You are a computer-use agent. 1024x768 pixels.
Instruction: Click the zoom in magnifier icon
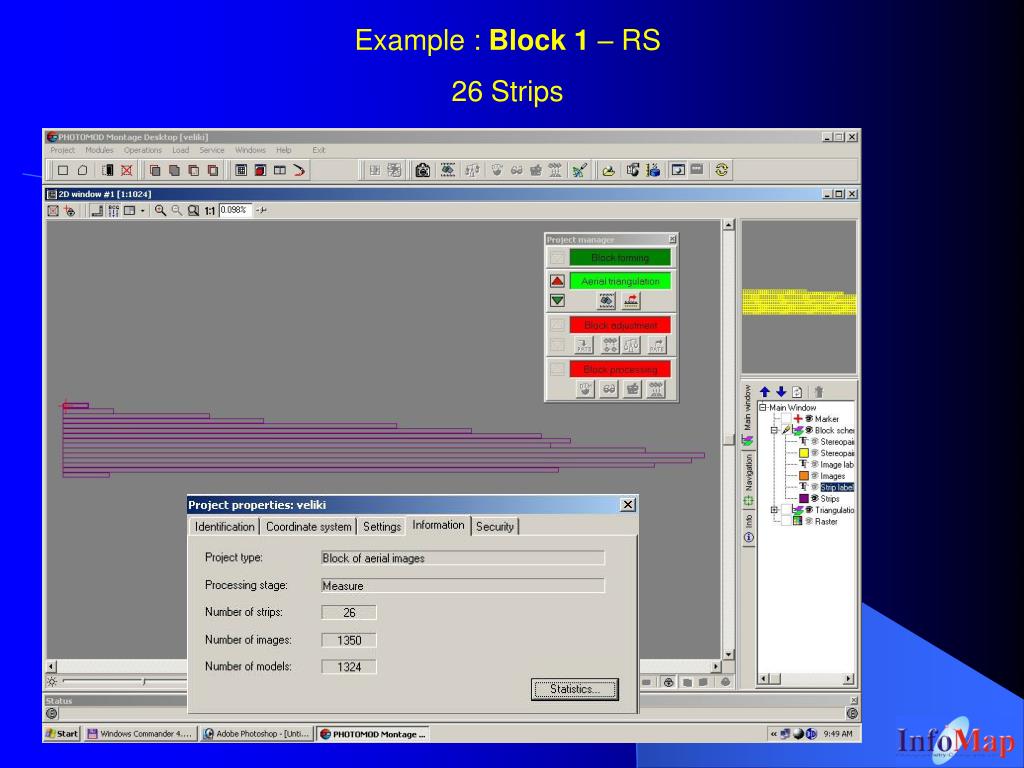coord(160,210)
